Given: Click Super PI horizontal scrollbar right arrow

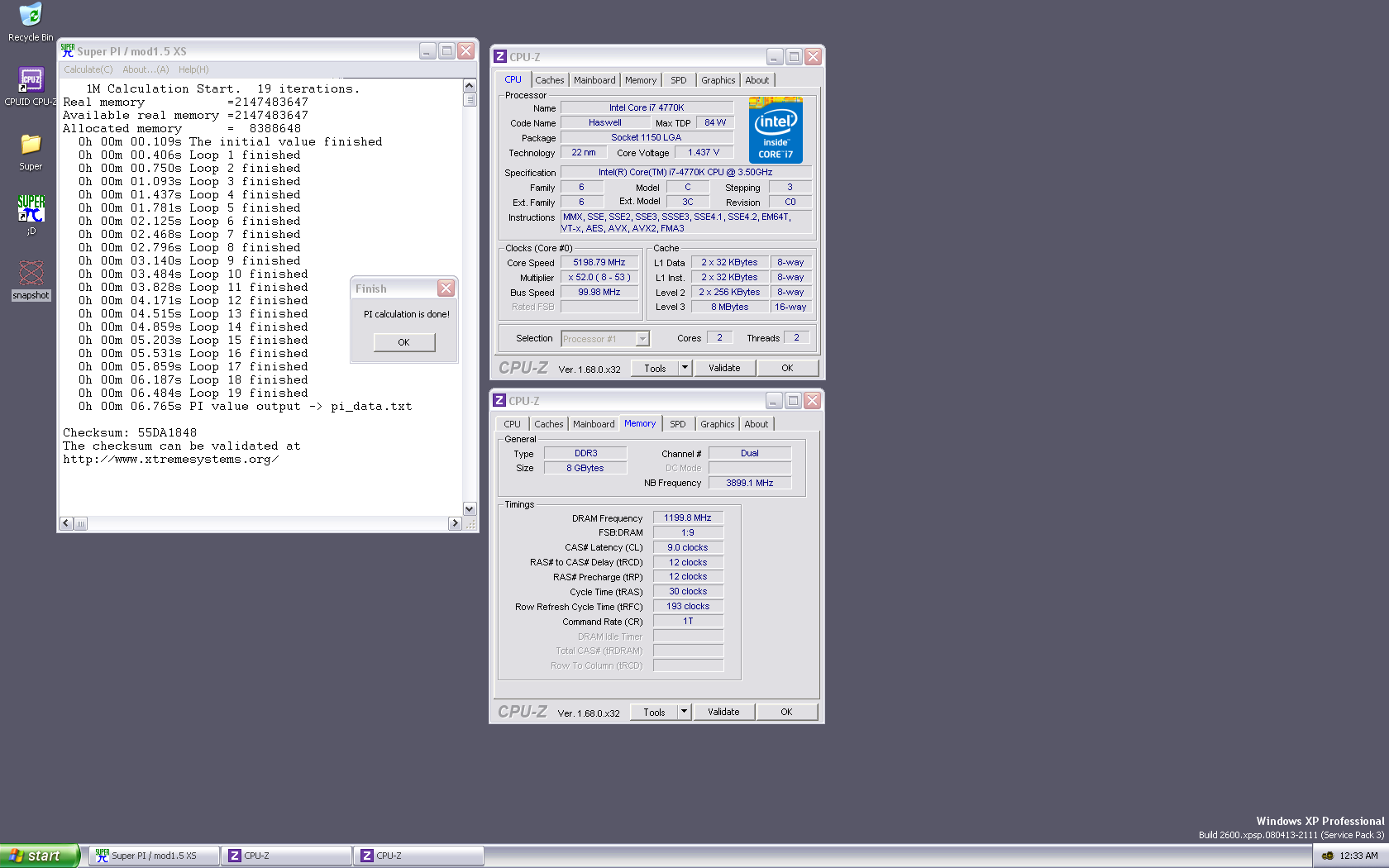Looking at the screenshot, I should point(455,523).
